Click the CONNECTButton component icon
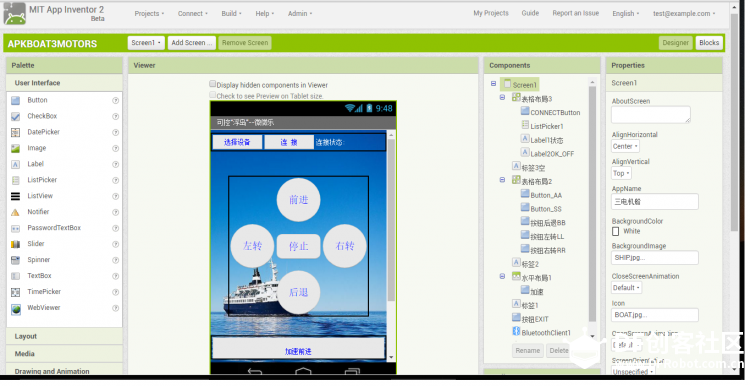This screenshot has height=386, width=750. pos(525,111)
